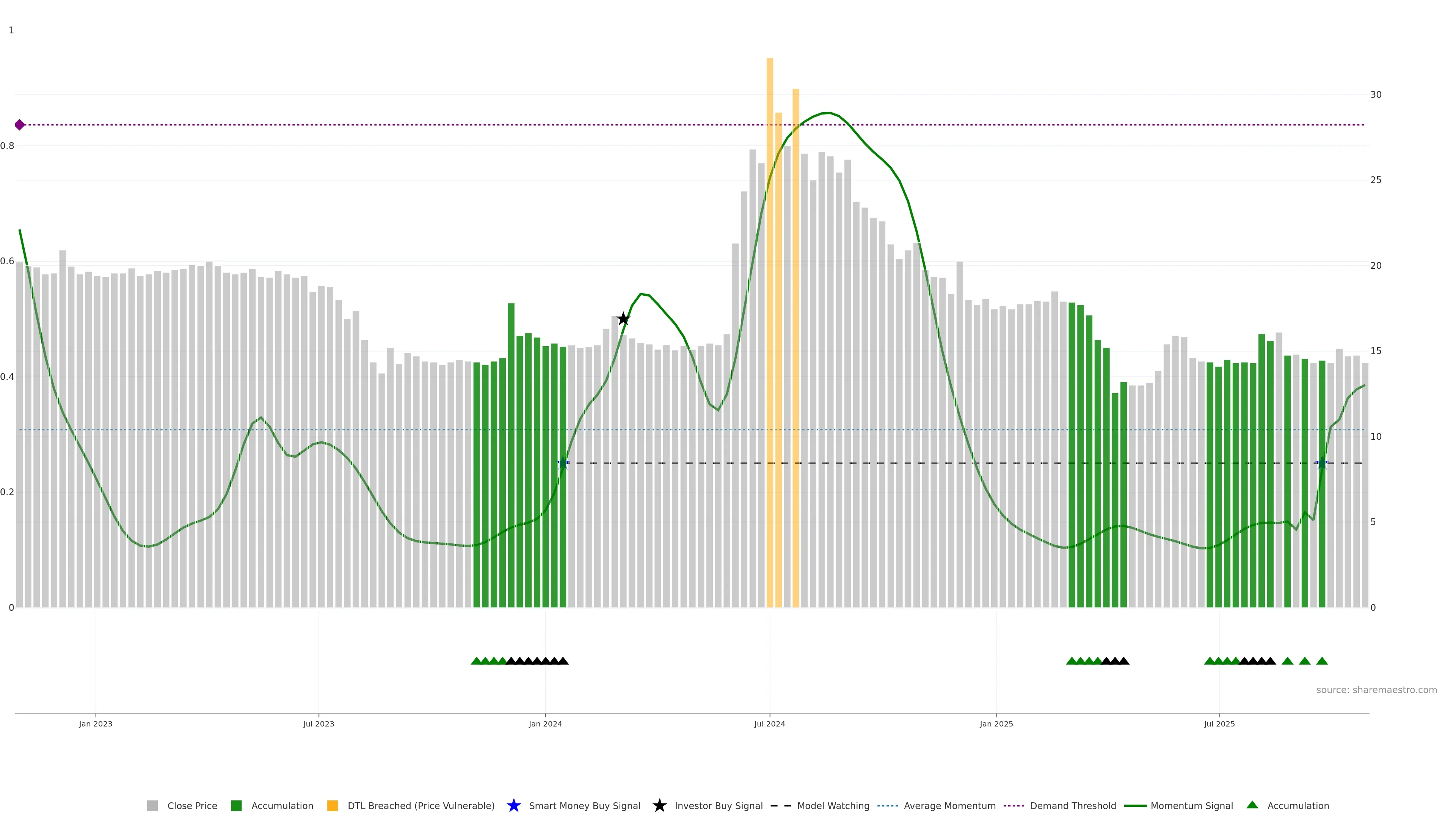Click the black star icon in legend
The image size is (1456, 819).
(659, 805)
